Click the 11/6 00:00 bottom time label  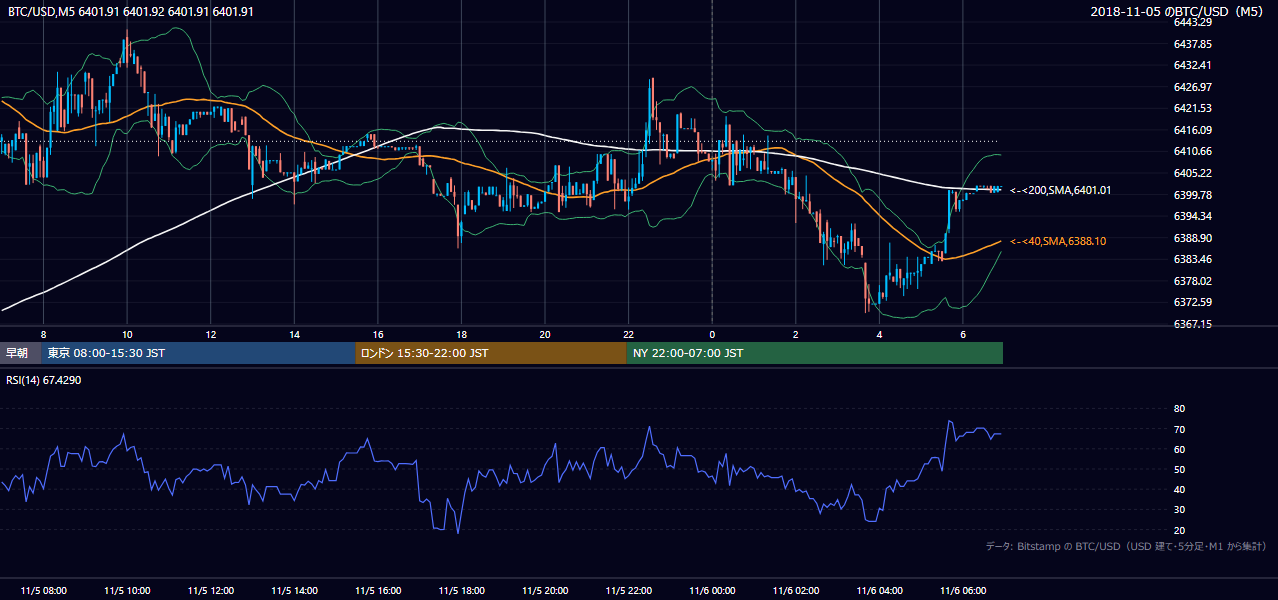(x=712, y=590)
